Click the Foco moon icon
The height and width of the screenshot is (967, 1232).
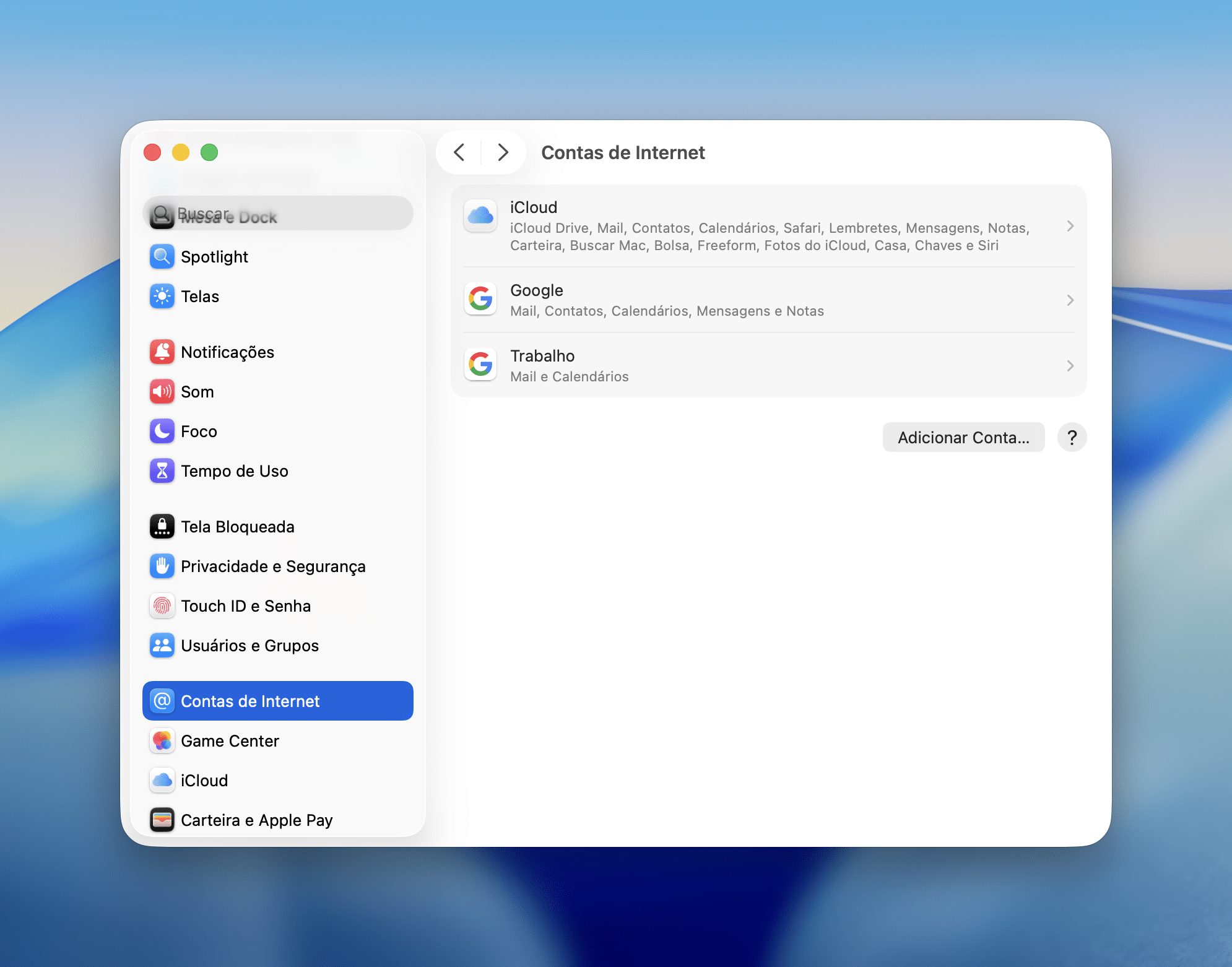pos(162,431)
